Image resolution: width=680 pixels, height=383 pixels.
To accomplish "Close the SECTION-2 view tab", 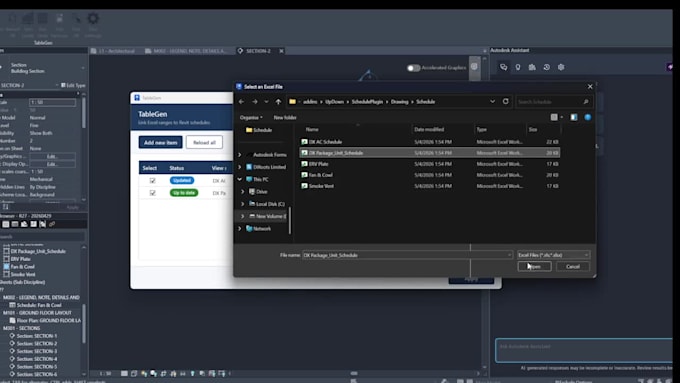I will [x=281, y=51].
